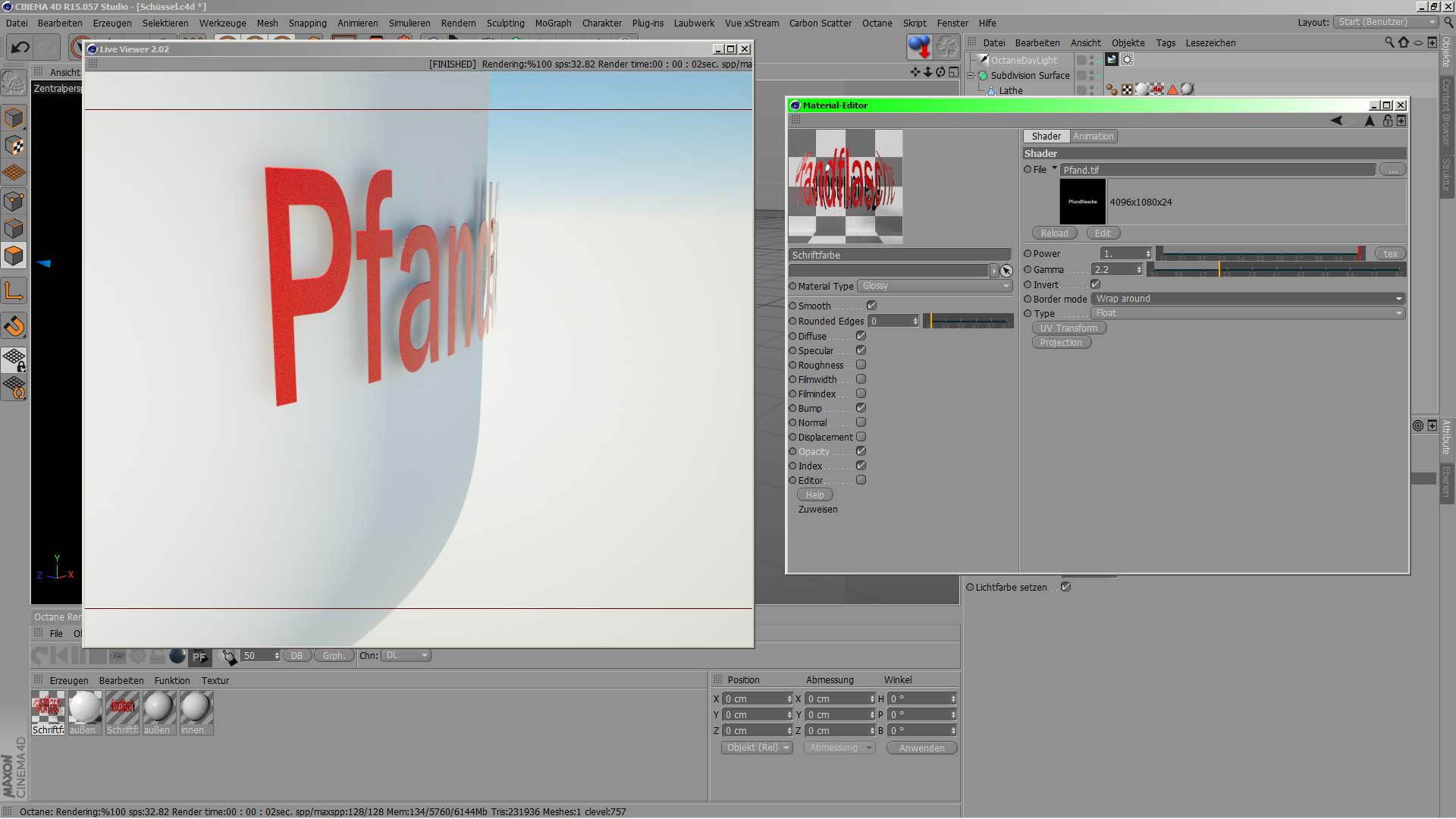Select the Polygon mode cube icon

click(x=14, y=256)
